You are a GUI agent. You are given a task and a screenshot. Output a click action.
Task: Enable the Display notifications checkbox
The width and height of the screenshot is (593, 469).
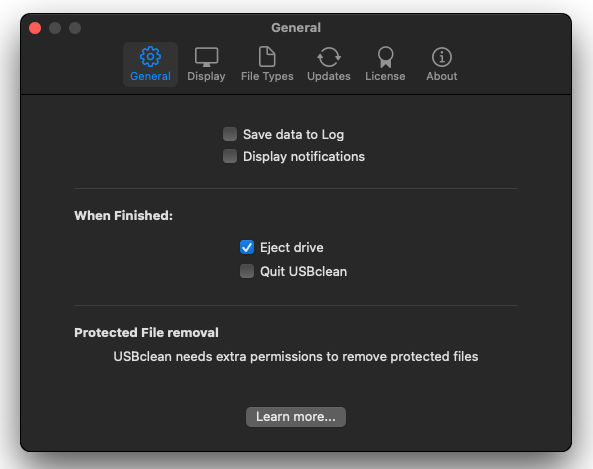pyautogui.click(x=230, y=156)
